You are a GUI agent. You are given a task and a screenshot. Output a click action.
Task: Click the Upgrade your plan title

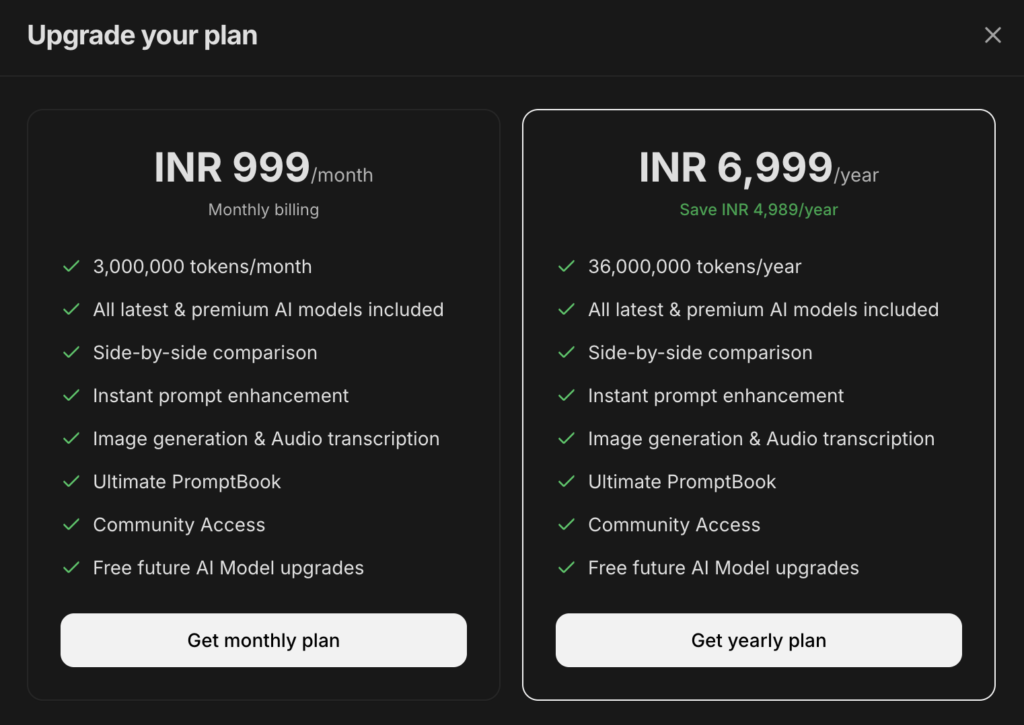142,34
